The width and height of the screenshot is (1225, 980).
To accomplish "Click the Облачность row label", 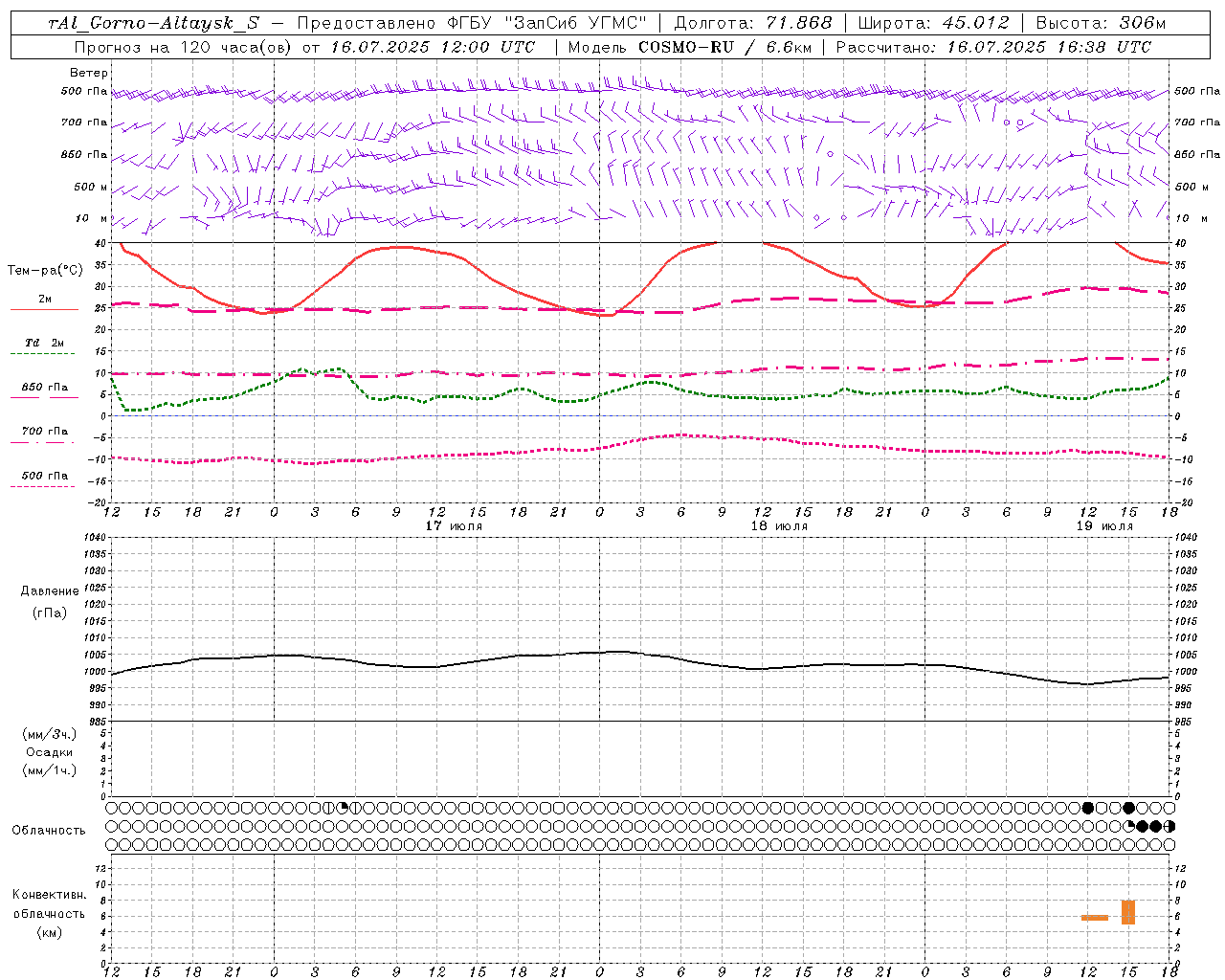I will (48, 830).
